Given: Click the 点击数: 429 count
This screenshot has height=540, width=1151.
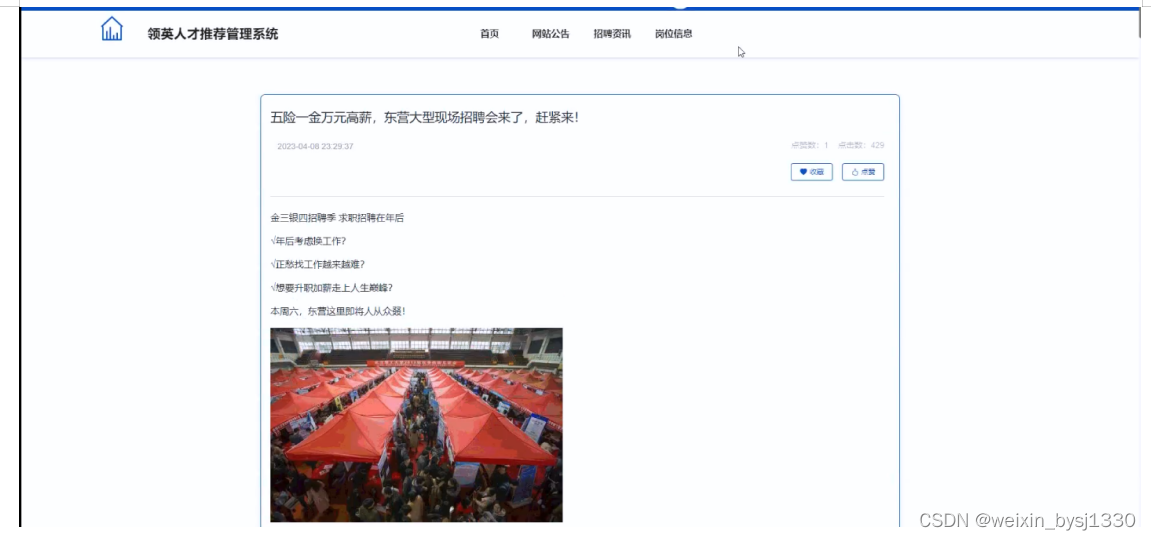Looking at the screenshot, I should click(x=861, y=145).
